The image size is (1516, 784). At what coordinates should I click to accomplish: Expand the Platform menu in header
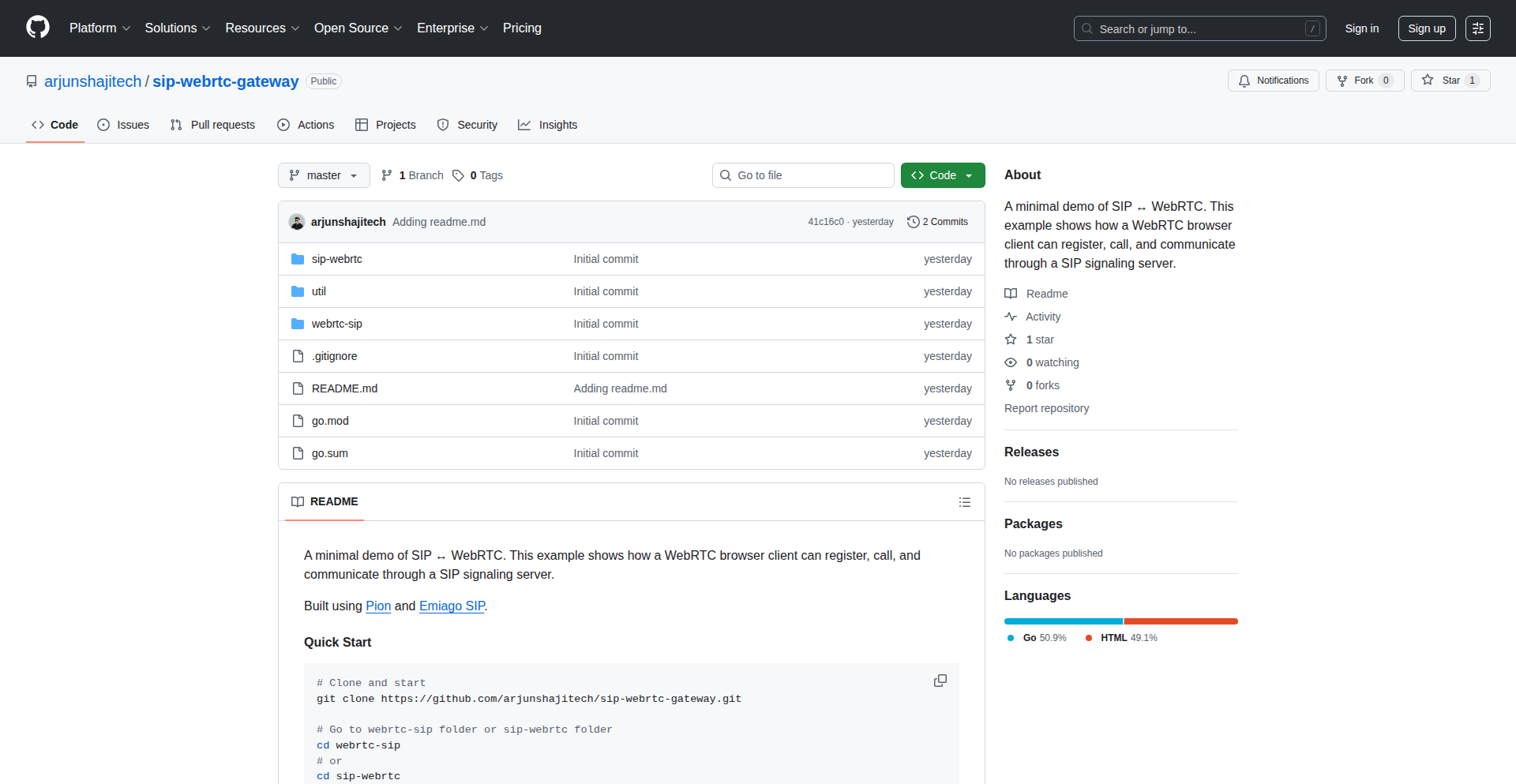99,28
